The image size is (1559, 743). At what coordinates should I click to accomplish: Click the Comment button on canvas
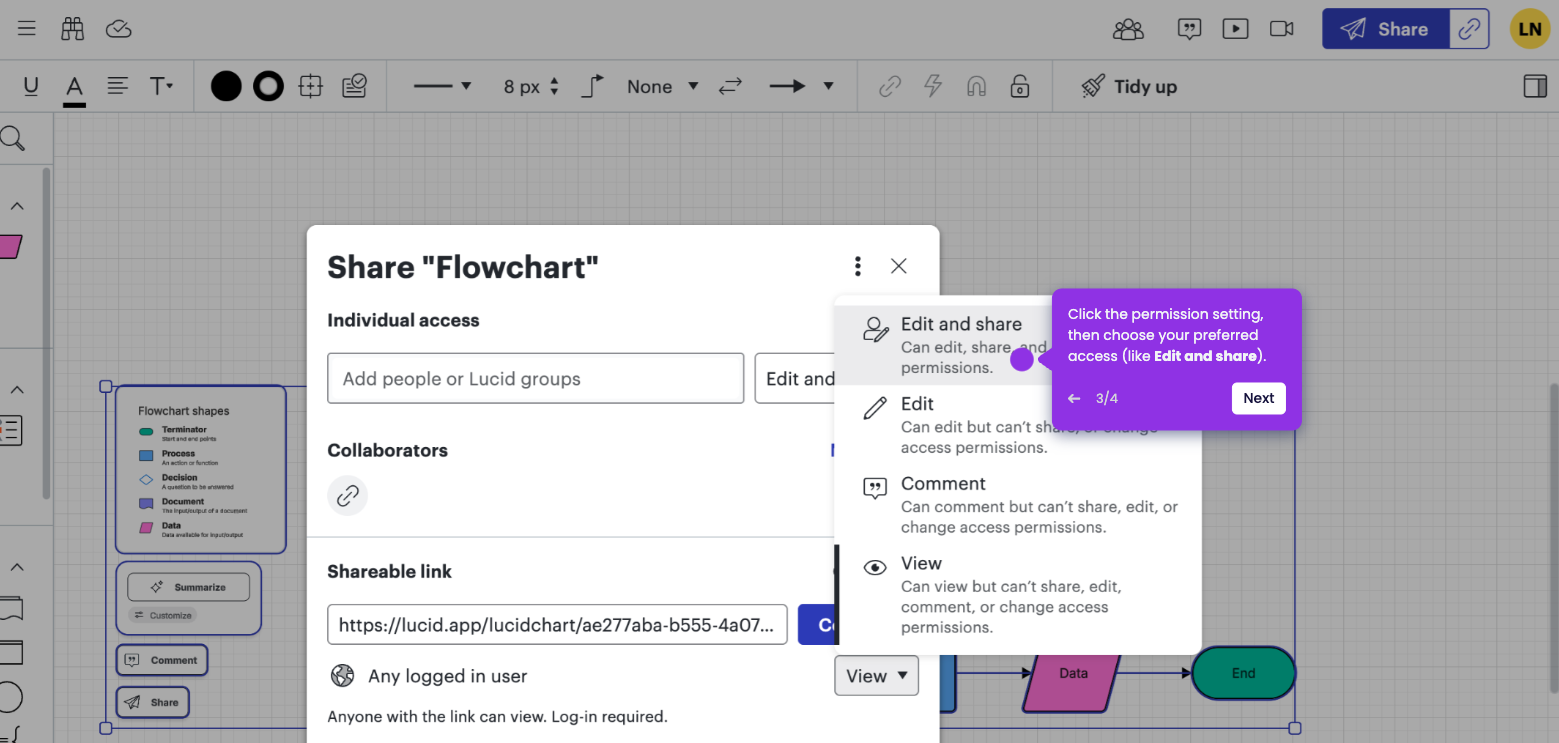162,660
